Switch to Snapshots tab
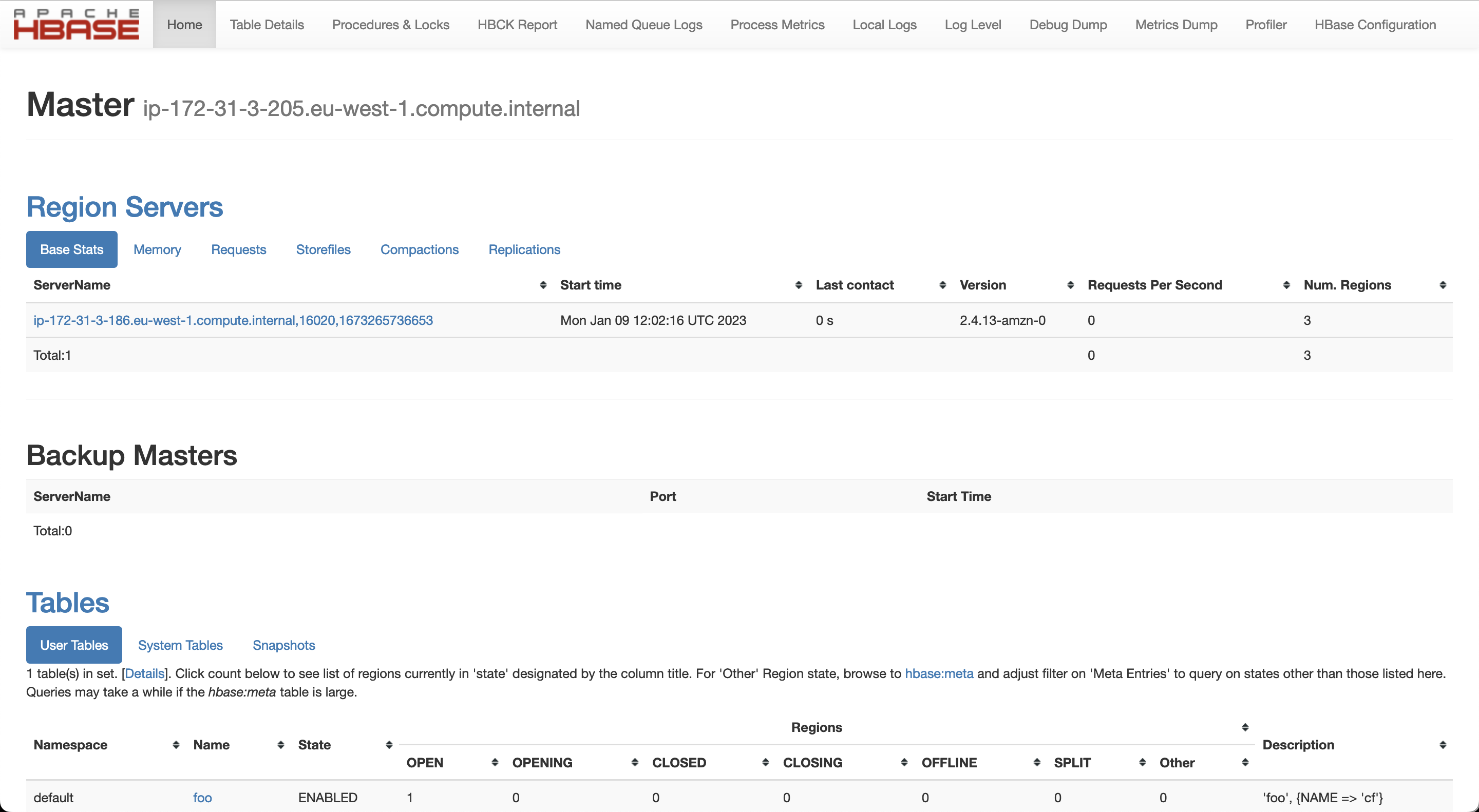The width and height of the screenshot is (1479, 812). click(x=284, y=645)
